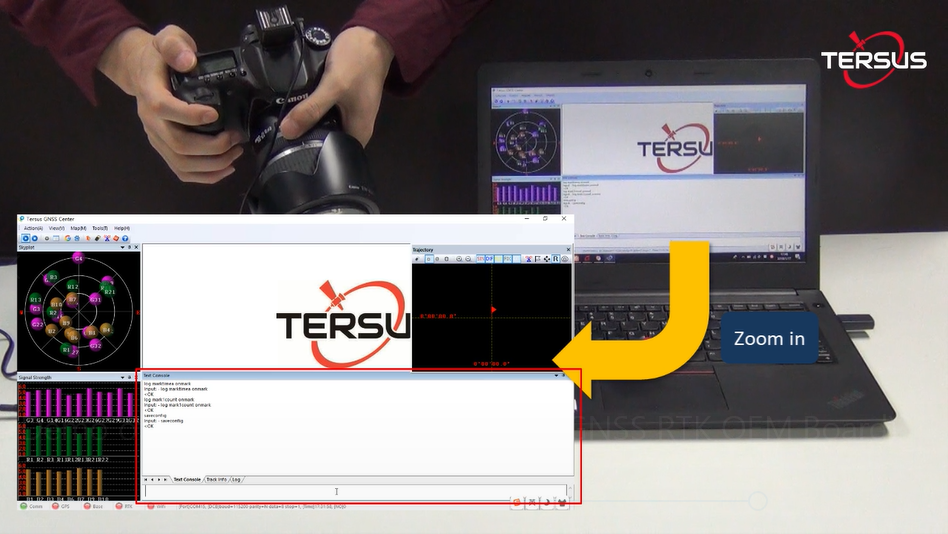Toggle the SIN solution filter in Trajectory
This screenshot has height=534, width=948.
click(x=480, y=259)
